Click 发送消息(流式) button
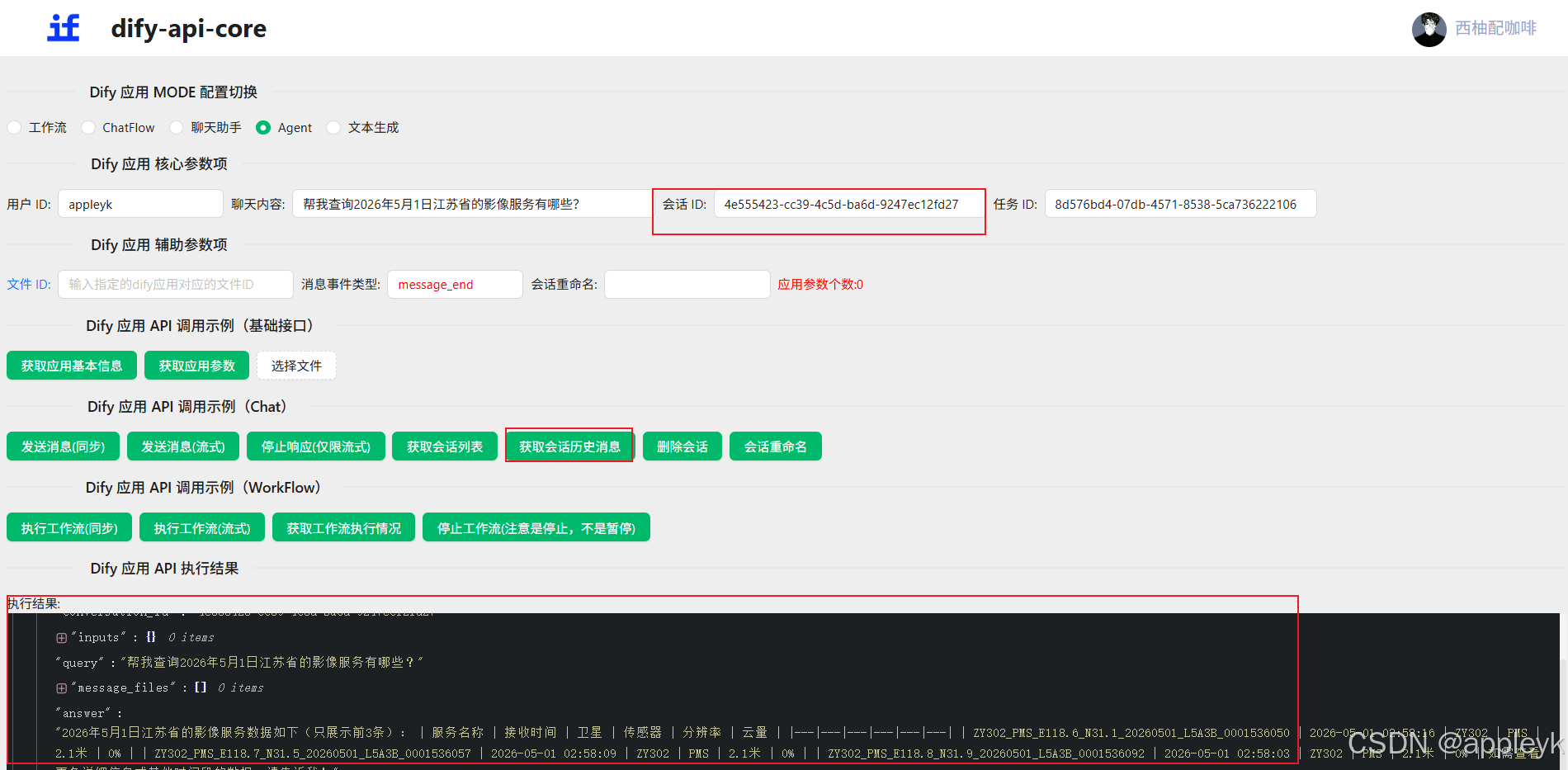 [x=183, y=446]
